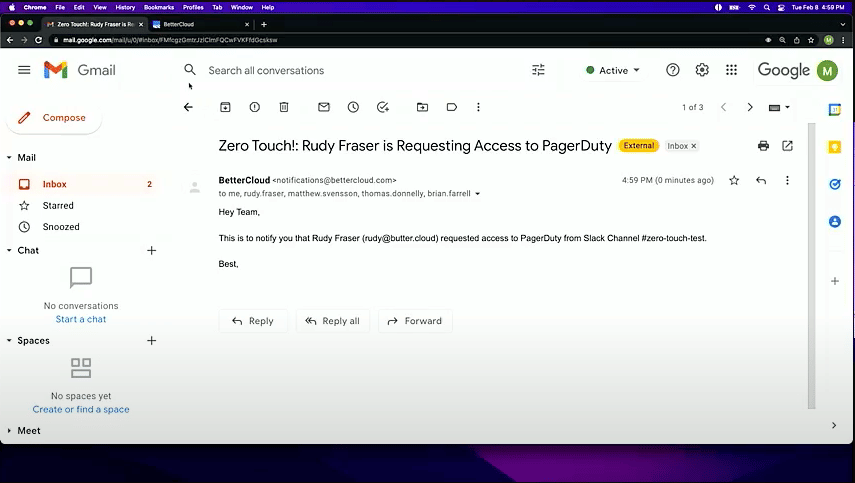855x483 pixels.
Task: Open the email in new window
Action: 787,146
